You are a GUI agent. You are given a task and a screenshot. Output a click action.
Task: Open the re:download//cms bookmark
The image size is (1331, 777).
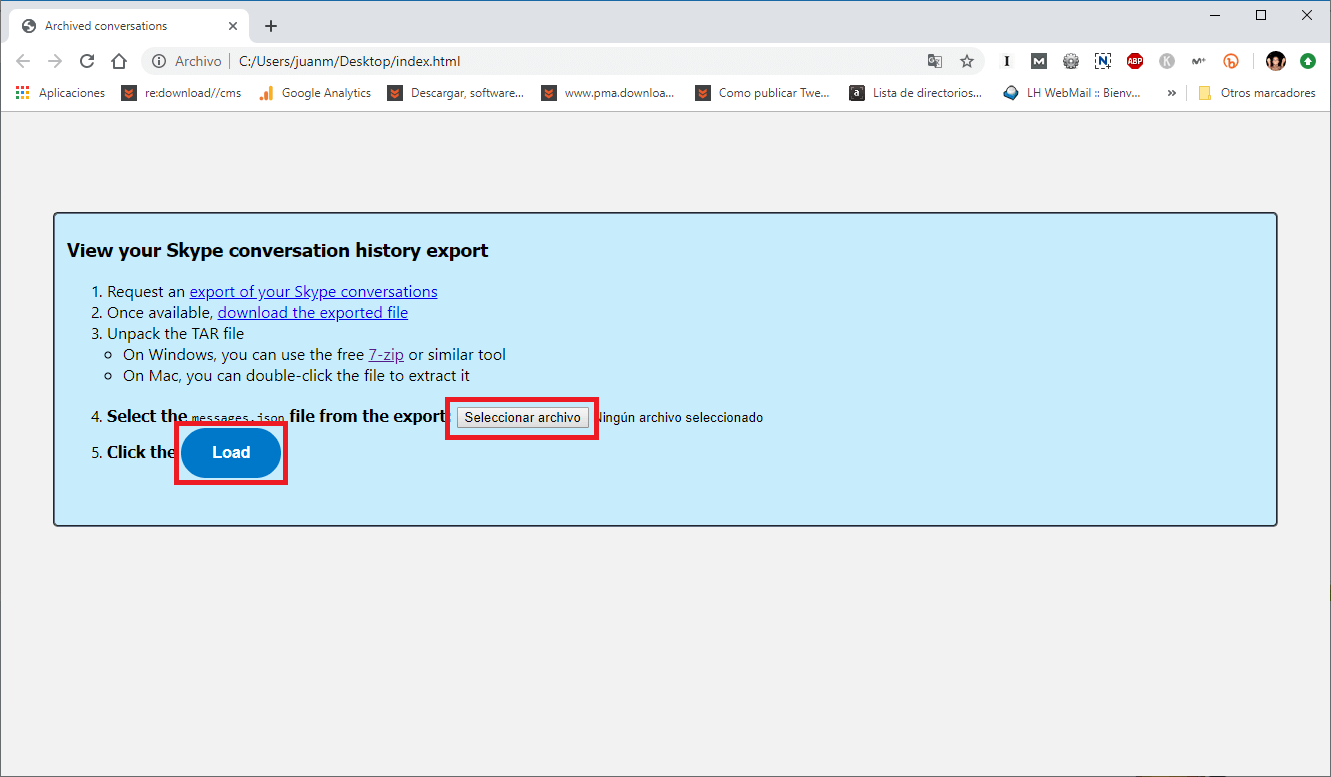tap(182, 93)
